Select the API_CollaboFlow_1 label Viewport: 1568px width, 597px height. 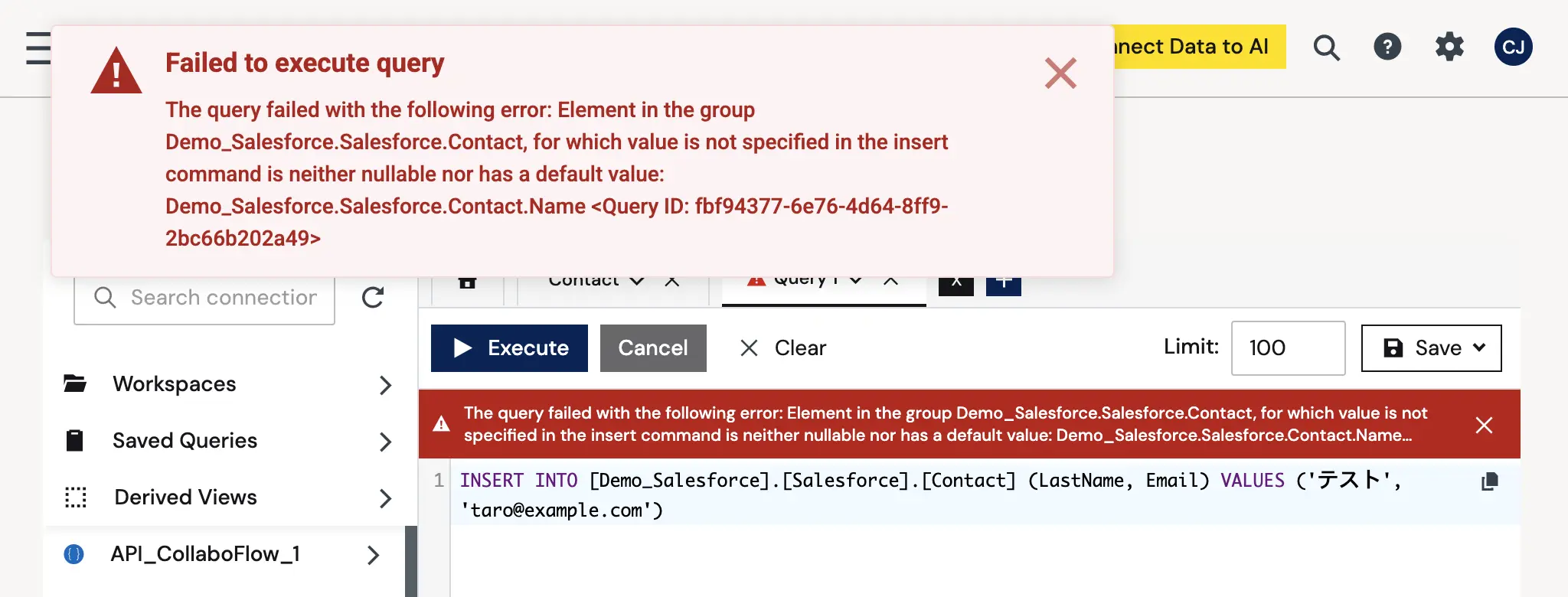(205, 553)
